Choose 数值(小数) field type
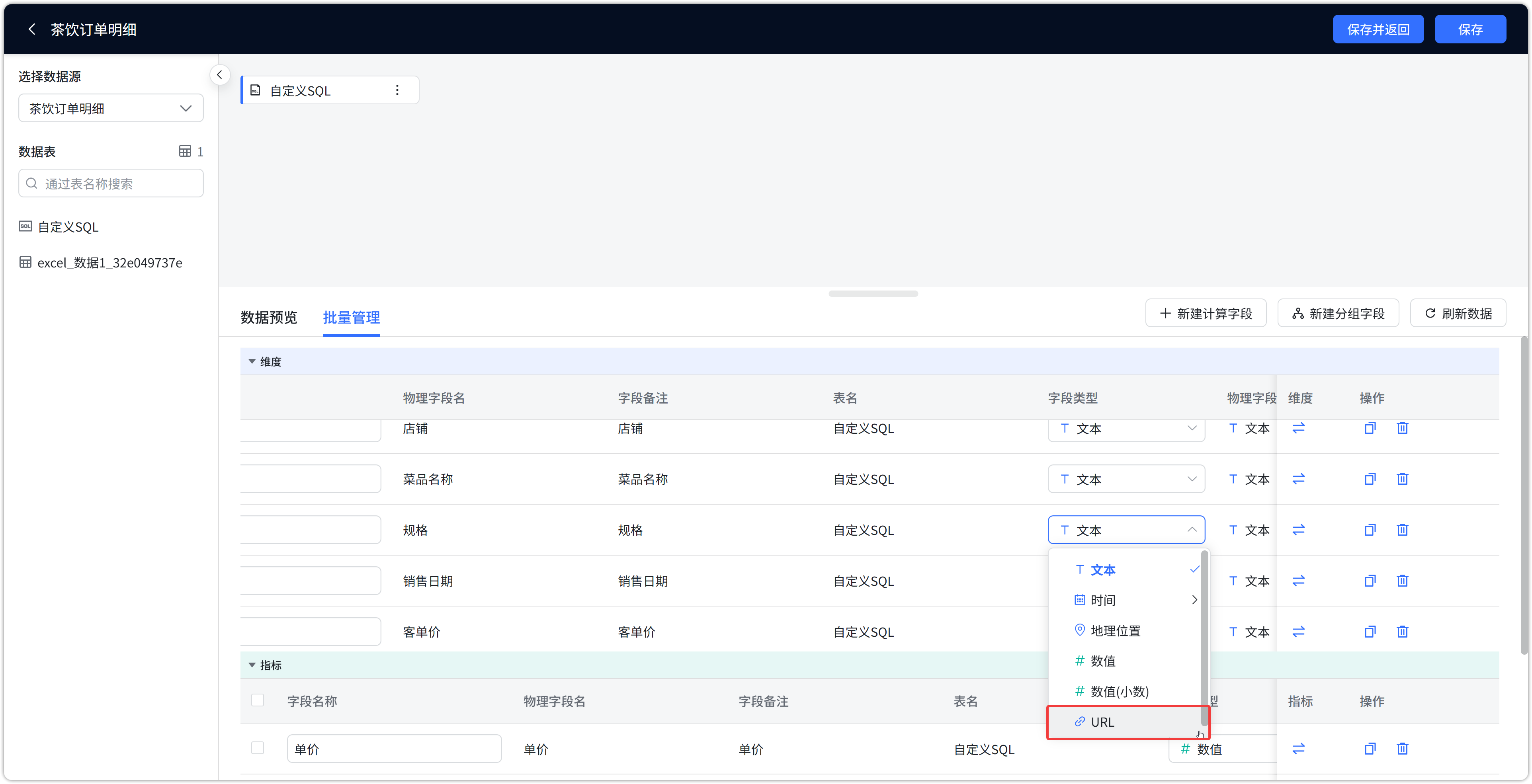The width and height of the screenshot is (1532, 784). pyautogui.click(x=1125, y=691)
